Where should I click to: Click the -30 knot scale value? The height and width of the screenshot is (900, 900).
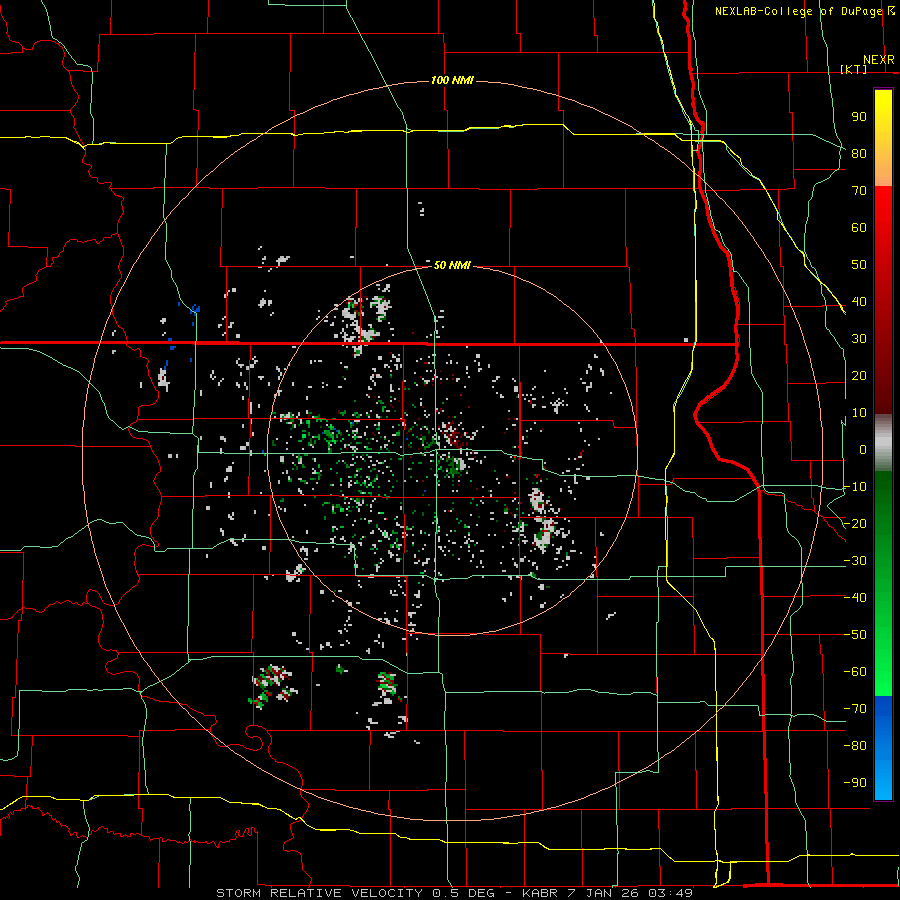click(855, 561)
